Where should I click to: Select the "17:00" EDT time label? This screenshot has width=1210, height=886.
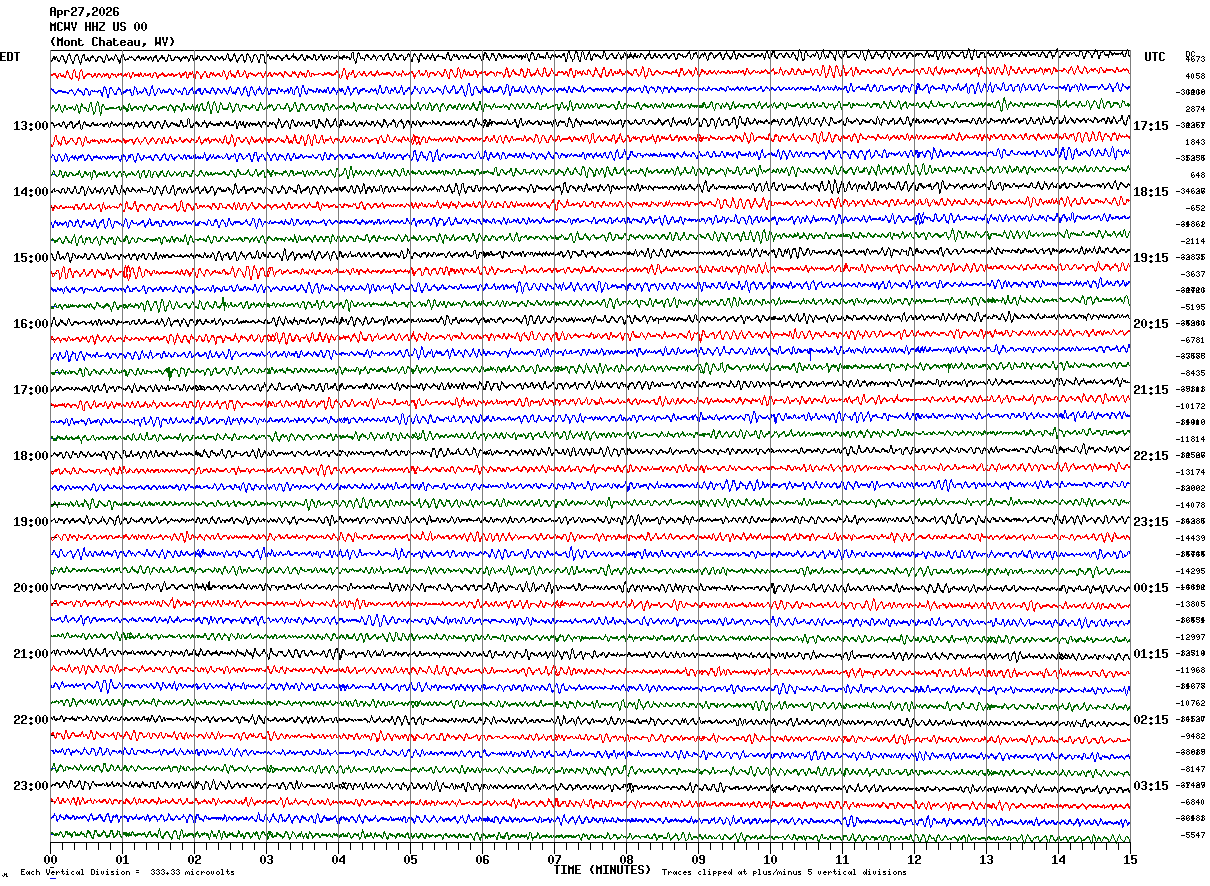[x=31, y=390]
